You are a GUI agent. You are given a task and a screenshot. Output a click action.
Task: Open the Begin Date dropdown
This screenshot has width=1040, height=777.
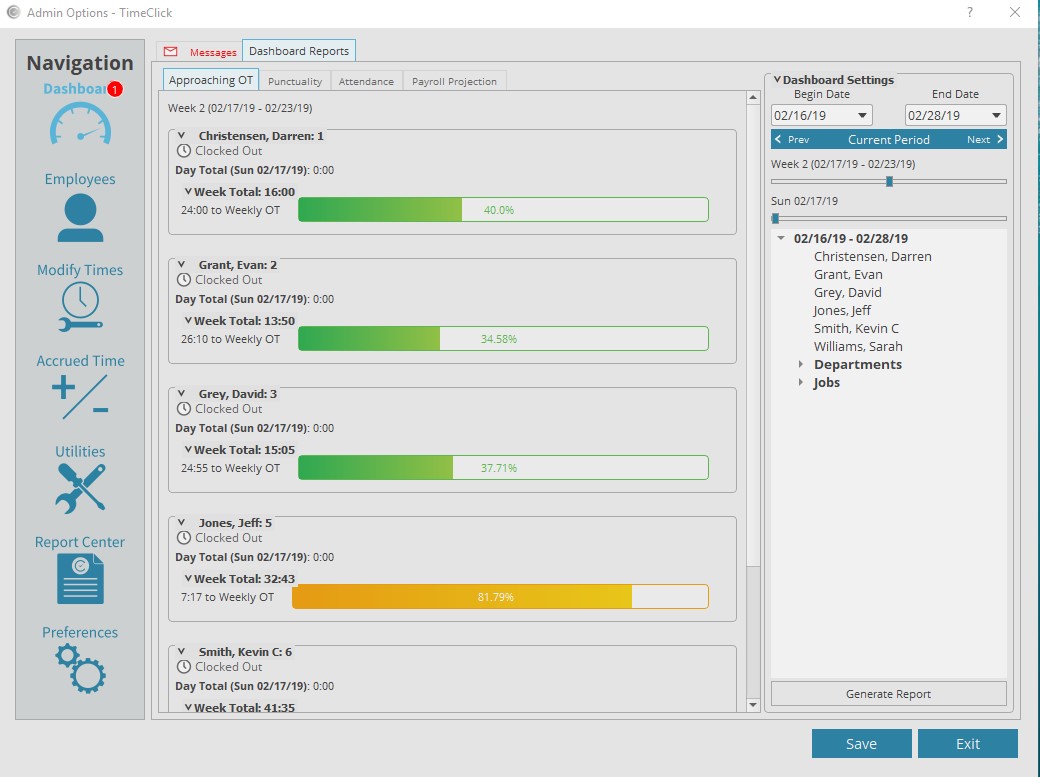[x=862, y=115]
